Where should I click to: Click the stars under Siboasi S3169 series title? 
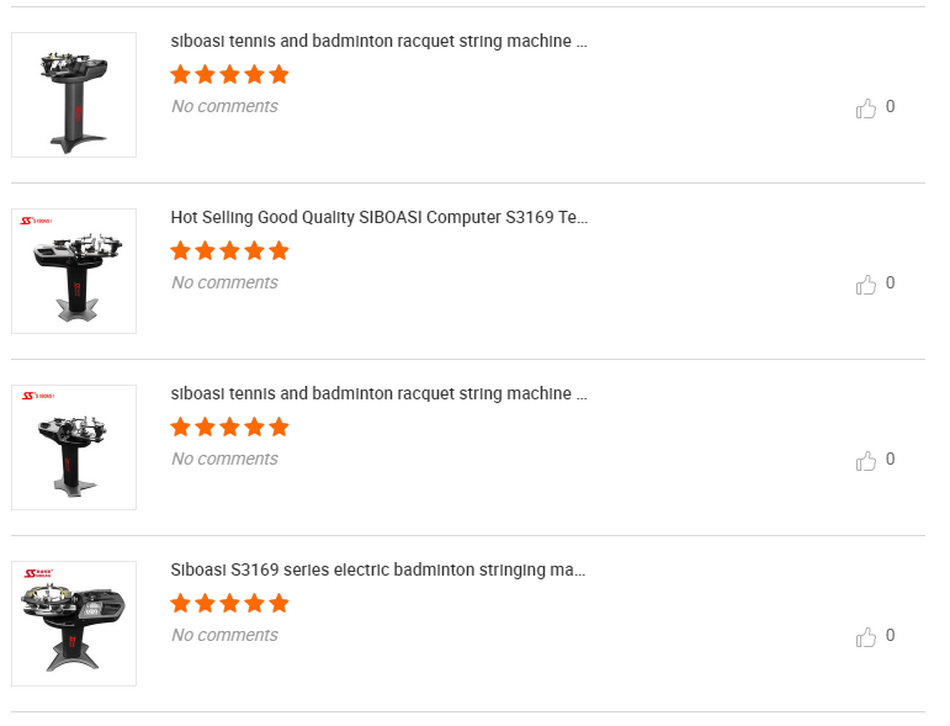pyautogui.click(x=230, y=604)
